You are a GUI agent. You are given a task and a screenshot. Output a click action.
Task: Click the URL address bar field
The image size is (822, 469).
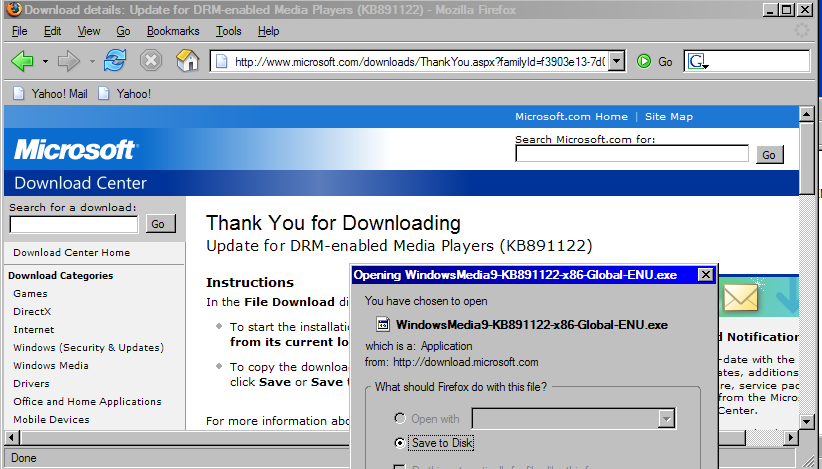click(x=419, y=62)
